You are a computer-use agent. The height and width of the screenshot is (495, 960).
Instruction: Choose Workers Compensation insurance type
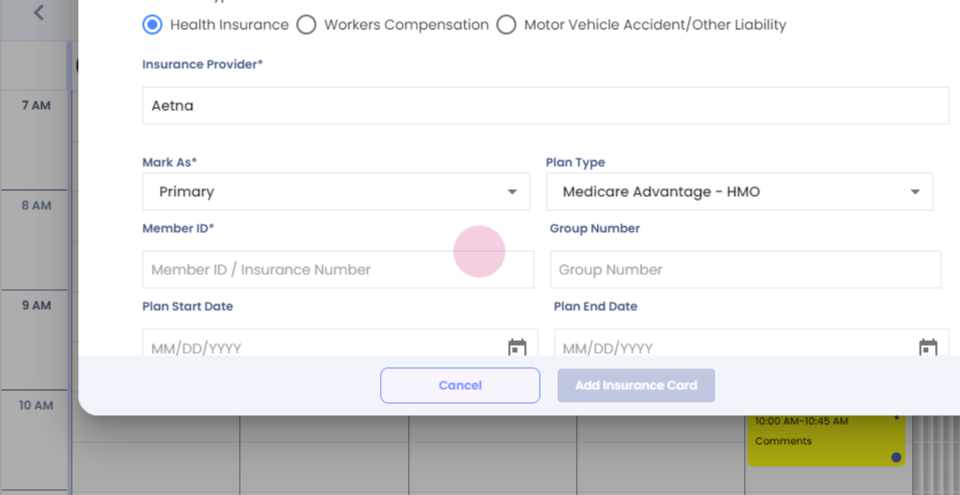pyautogui.click(x=306, y=25)
